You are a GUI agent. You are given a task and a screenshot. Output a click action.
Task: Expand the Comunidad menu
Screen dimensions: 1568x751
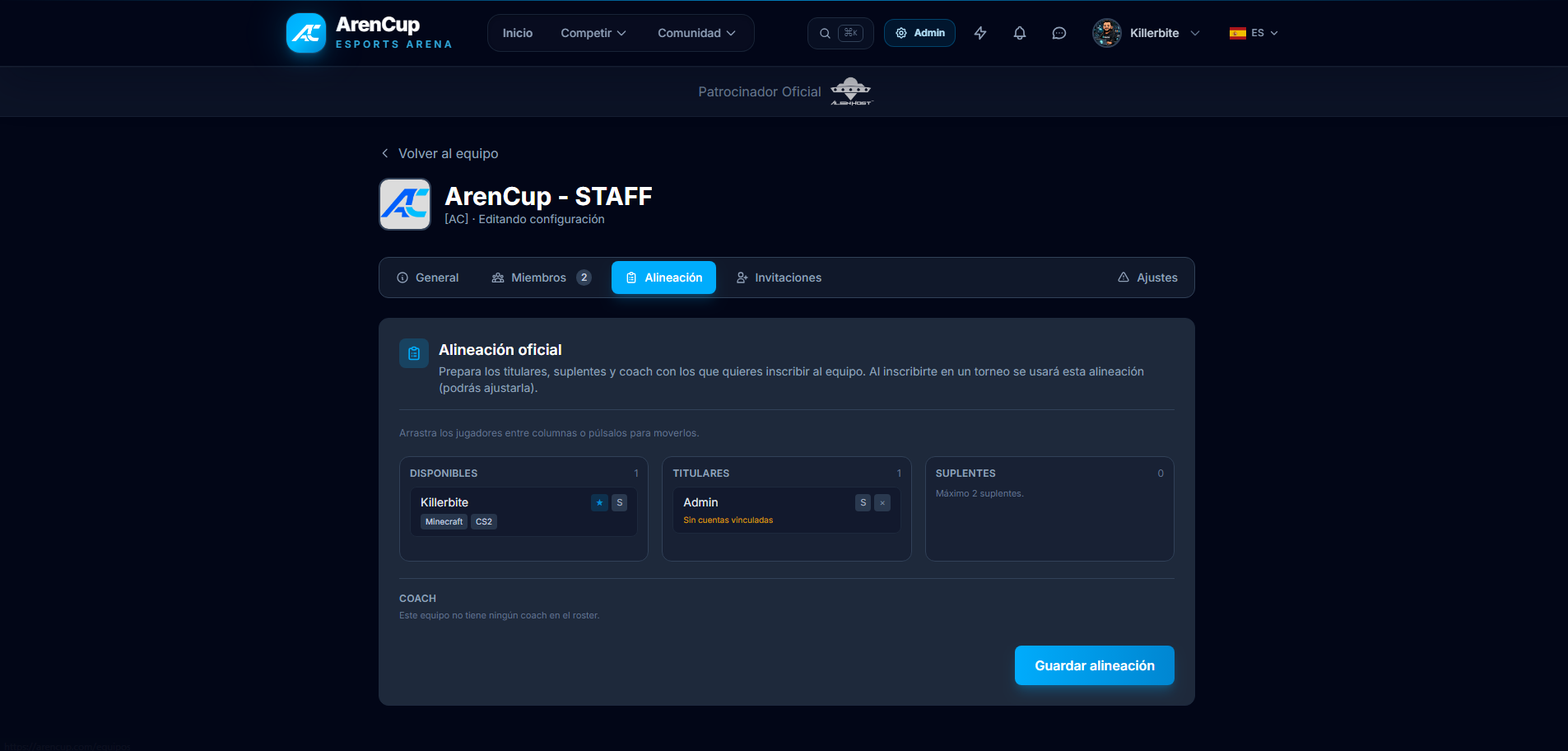[x=696, y=33]
